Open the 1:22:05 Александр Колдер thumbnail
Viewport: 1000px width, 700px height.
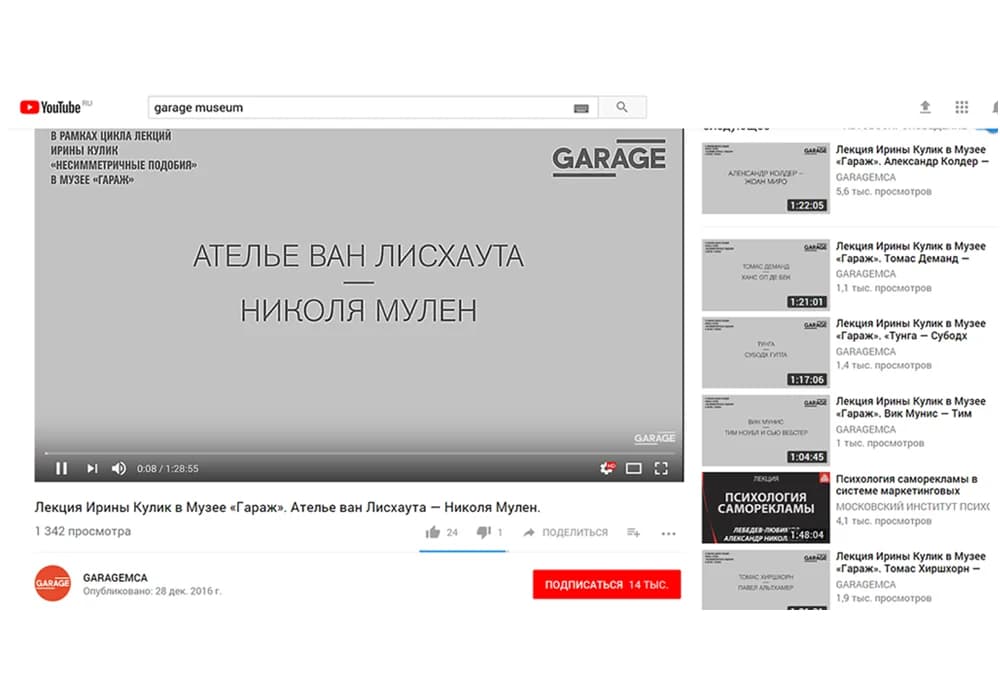coord(766,178)
